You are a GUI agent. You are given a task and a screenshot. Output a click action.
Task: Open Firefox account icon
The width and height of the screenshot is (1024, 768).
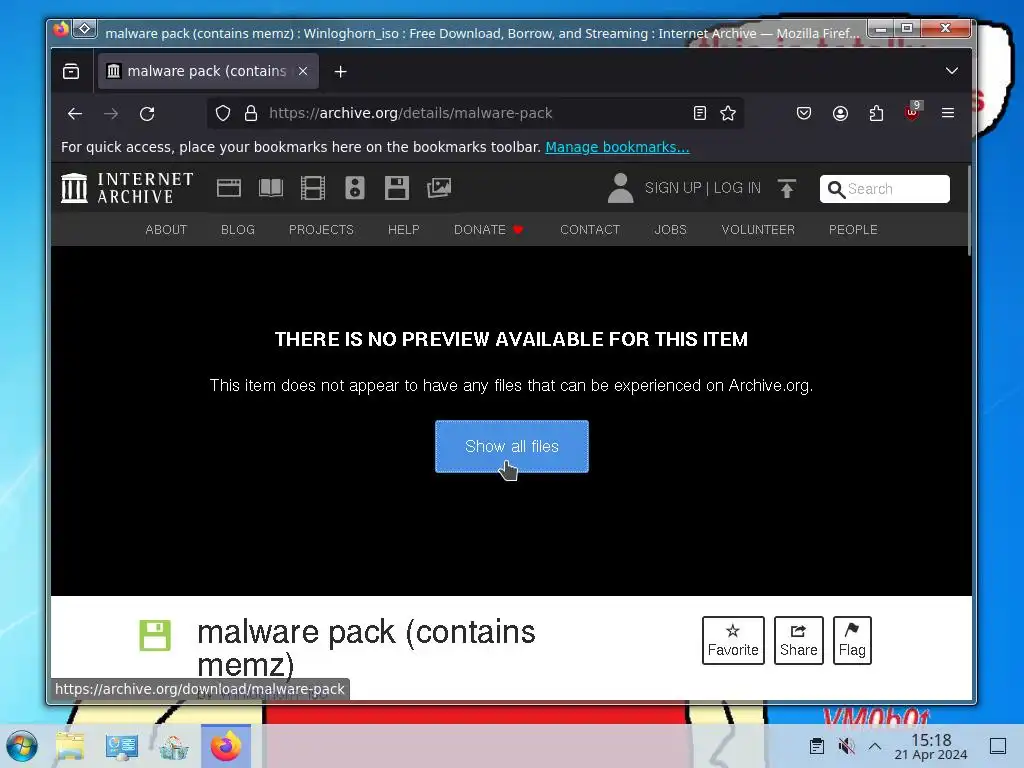(x=840, y=114)
